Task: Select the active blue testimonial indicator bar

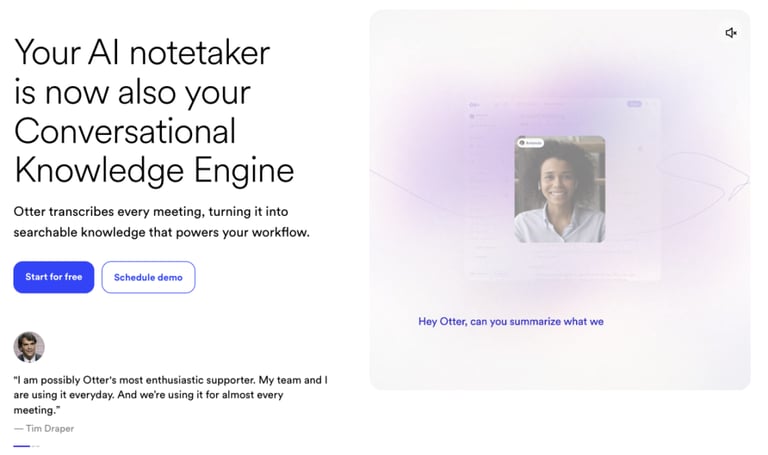Action: pos(22,446)
